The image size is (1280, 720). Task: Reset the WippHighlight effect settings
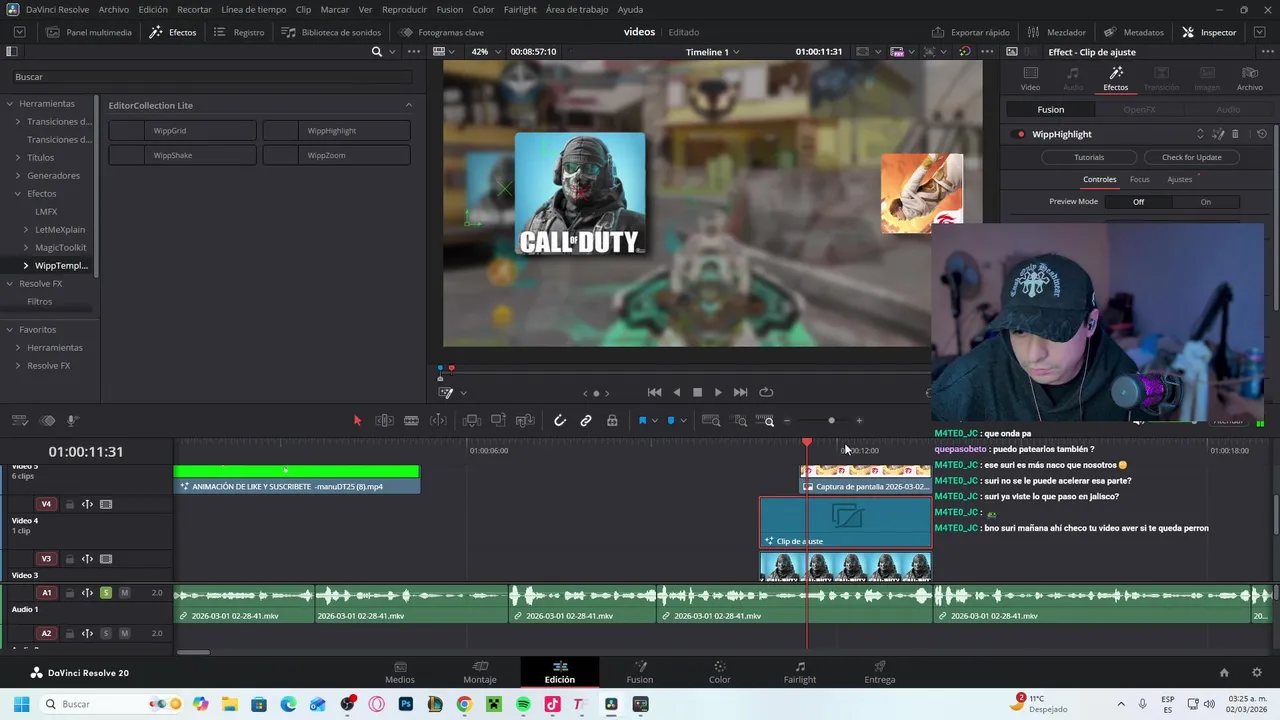click(1262, 134)
